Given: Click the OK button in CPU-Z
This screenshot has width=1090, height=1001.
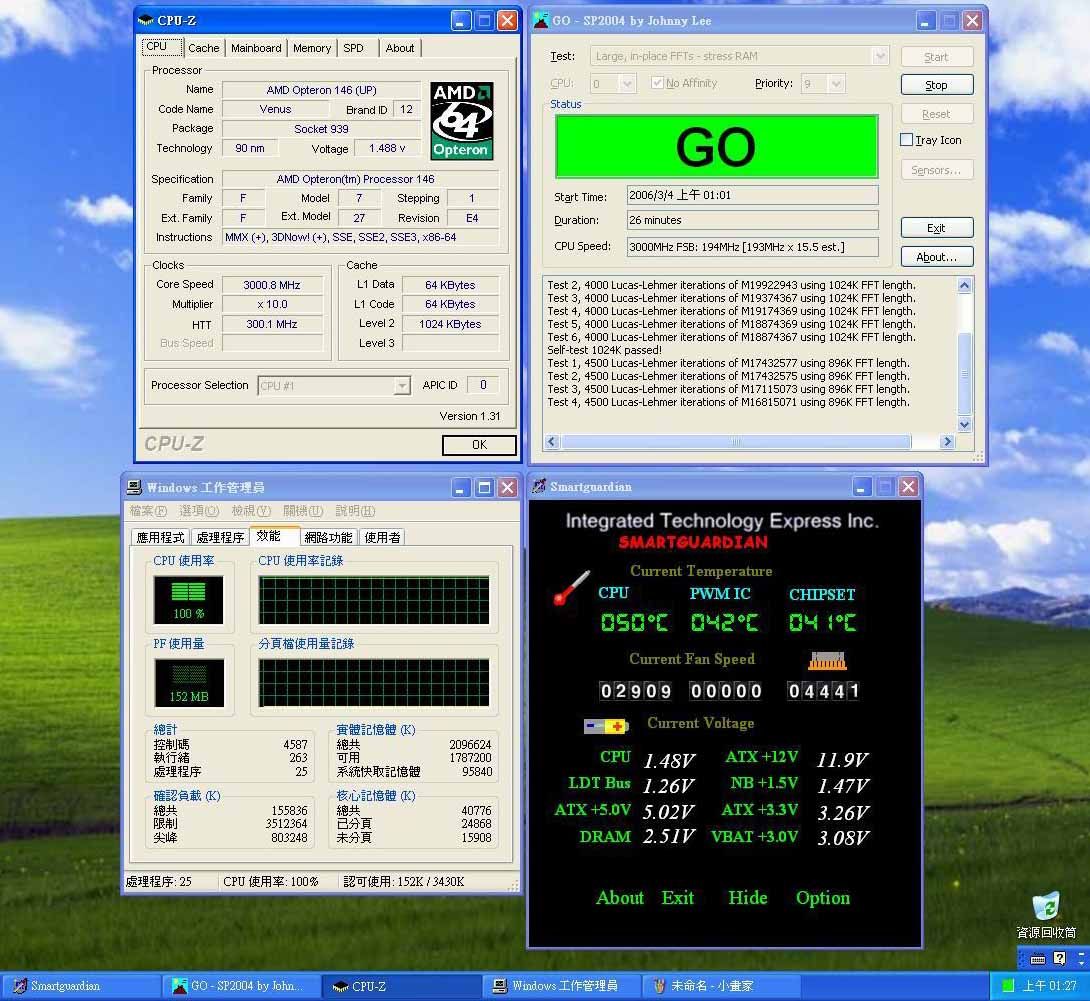Looking at the screenshot, I should pos(479,445).
